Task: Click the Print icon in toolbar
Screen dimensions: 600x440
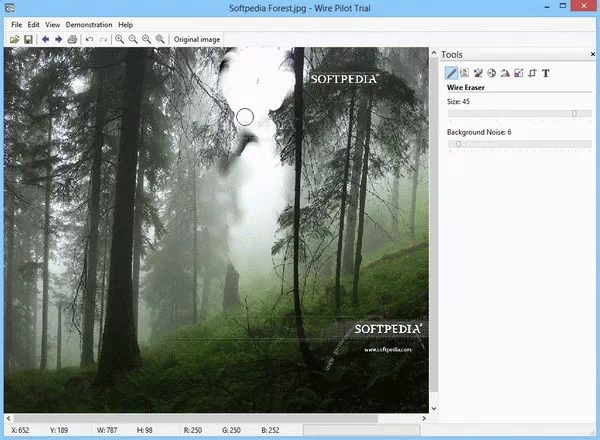Action: [73, 39]
